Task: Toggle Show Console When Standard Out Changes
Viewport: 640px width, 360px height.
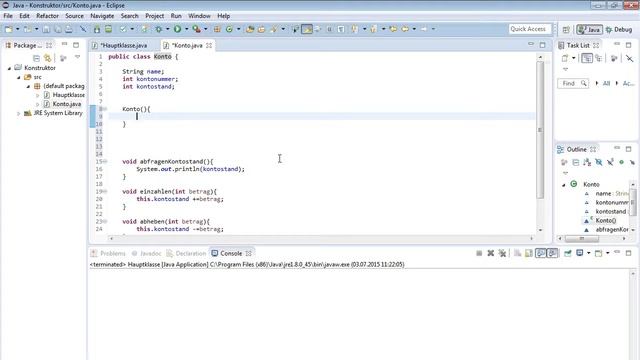Action: tap(540, 253)
